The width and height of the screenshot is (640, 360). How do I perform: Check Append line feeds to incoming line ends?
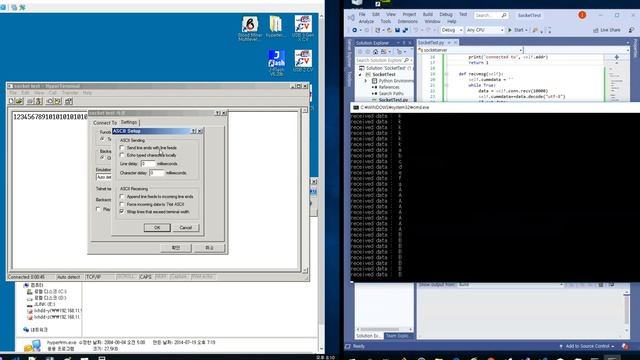tap(122, 196)
